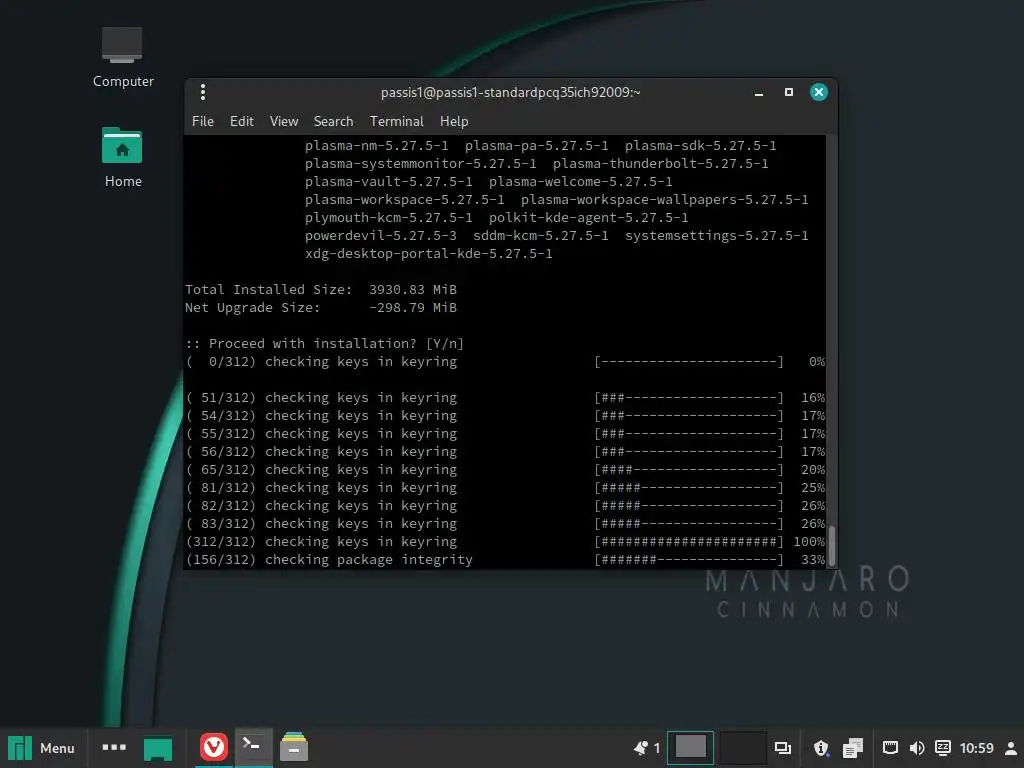Screen dimensions: 1024x768
Task: Open the Manjaro Menu button
Action: (x=42, y=748)
